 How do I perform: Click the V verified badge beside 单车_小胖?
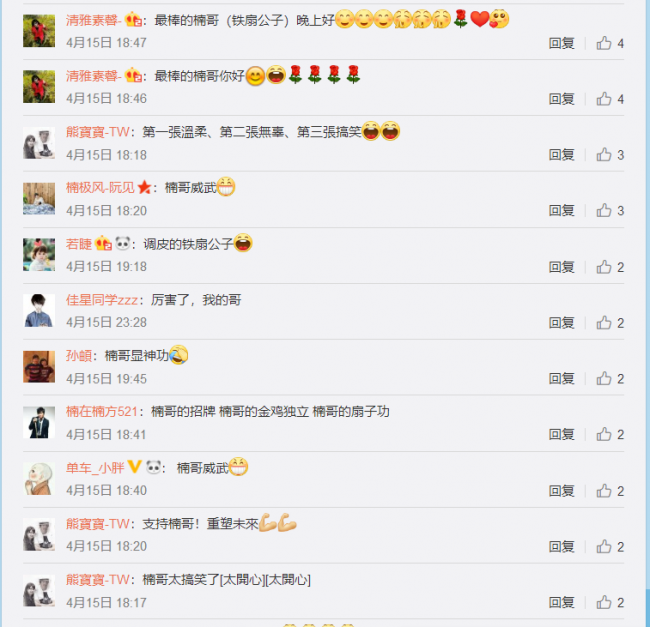(134, 467)
